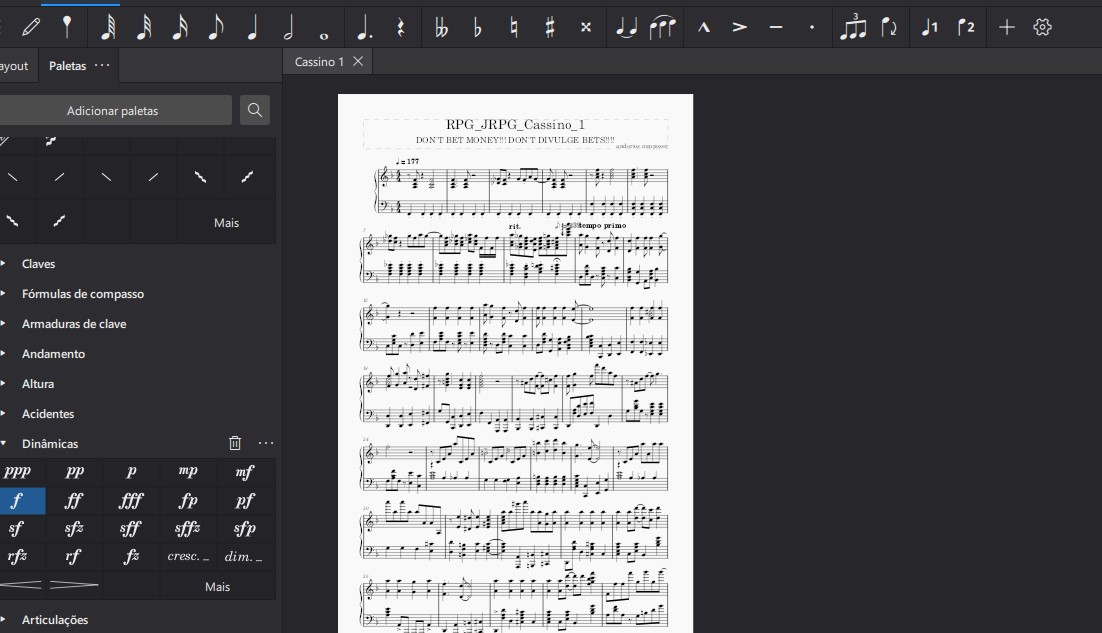This screenshot has height=633, width=1102.
Task: Close the Cassino 1 tab
Action: tap(358, 61)
